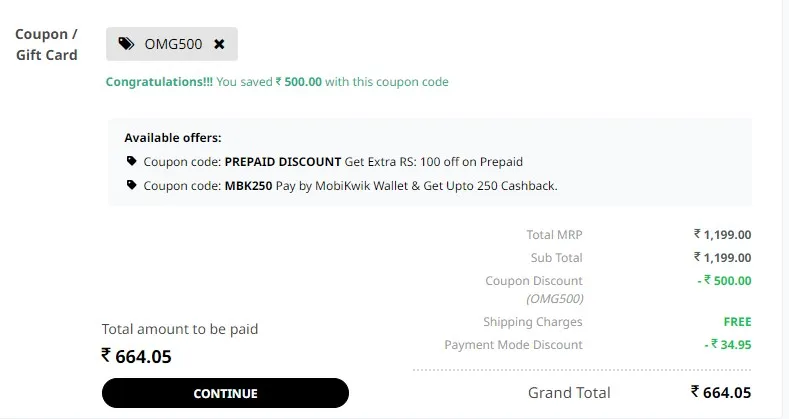Click the Payment Mode Discount -₹ 34.95 value
The image size is (789, 419).
click(x=728, y=345)
